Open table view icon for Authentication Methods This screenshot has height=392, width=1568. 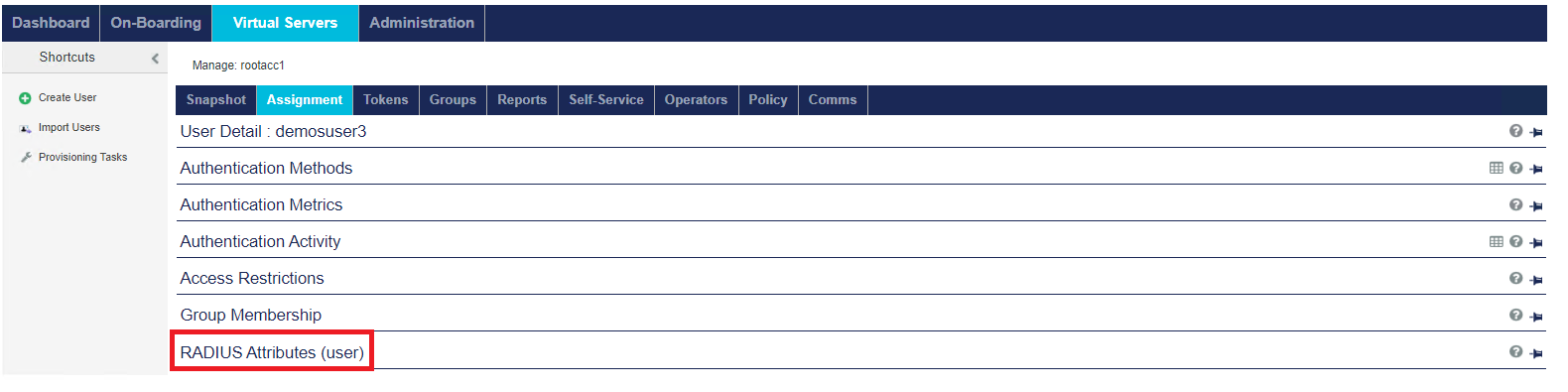pyautogui.click(x=1497, y=168)
